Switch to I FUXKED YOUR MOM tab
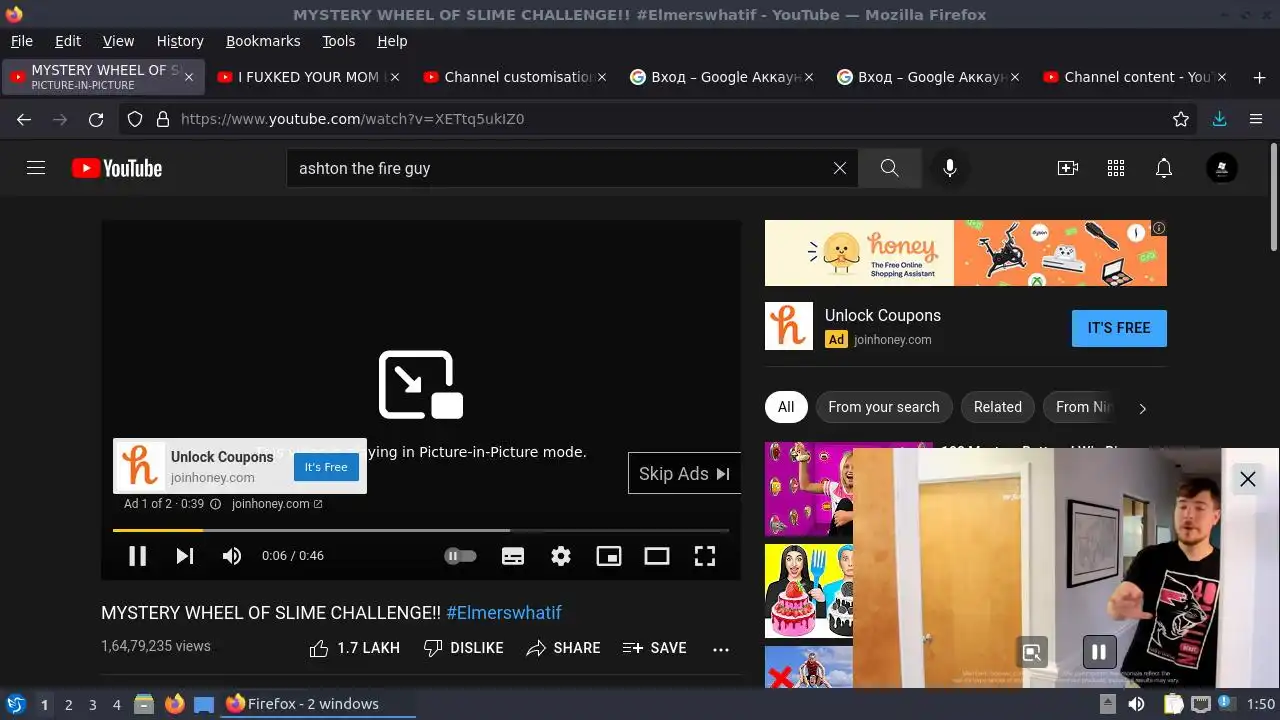Viewport: 1280px width, 720px height. (308, 77)
